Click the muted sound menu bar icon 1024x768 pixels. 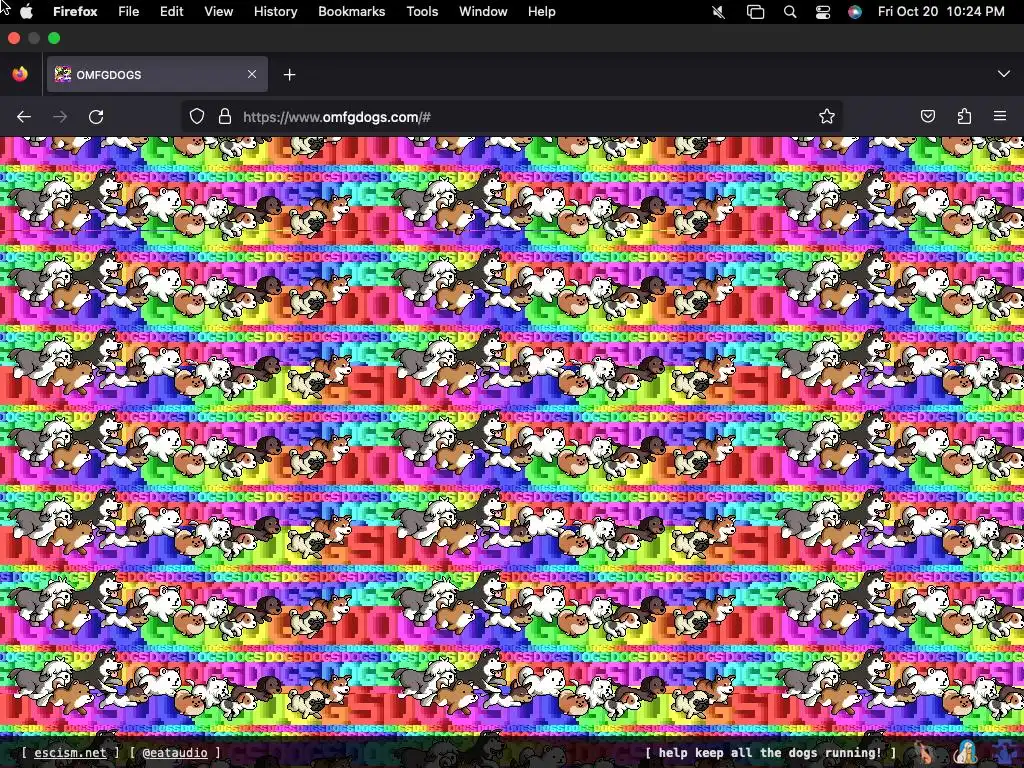[718, 12]
